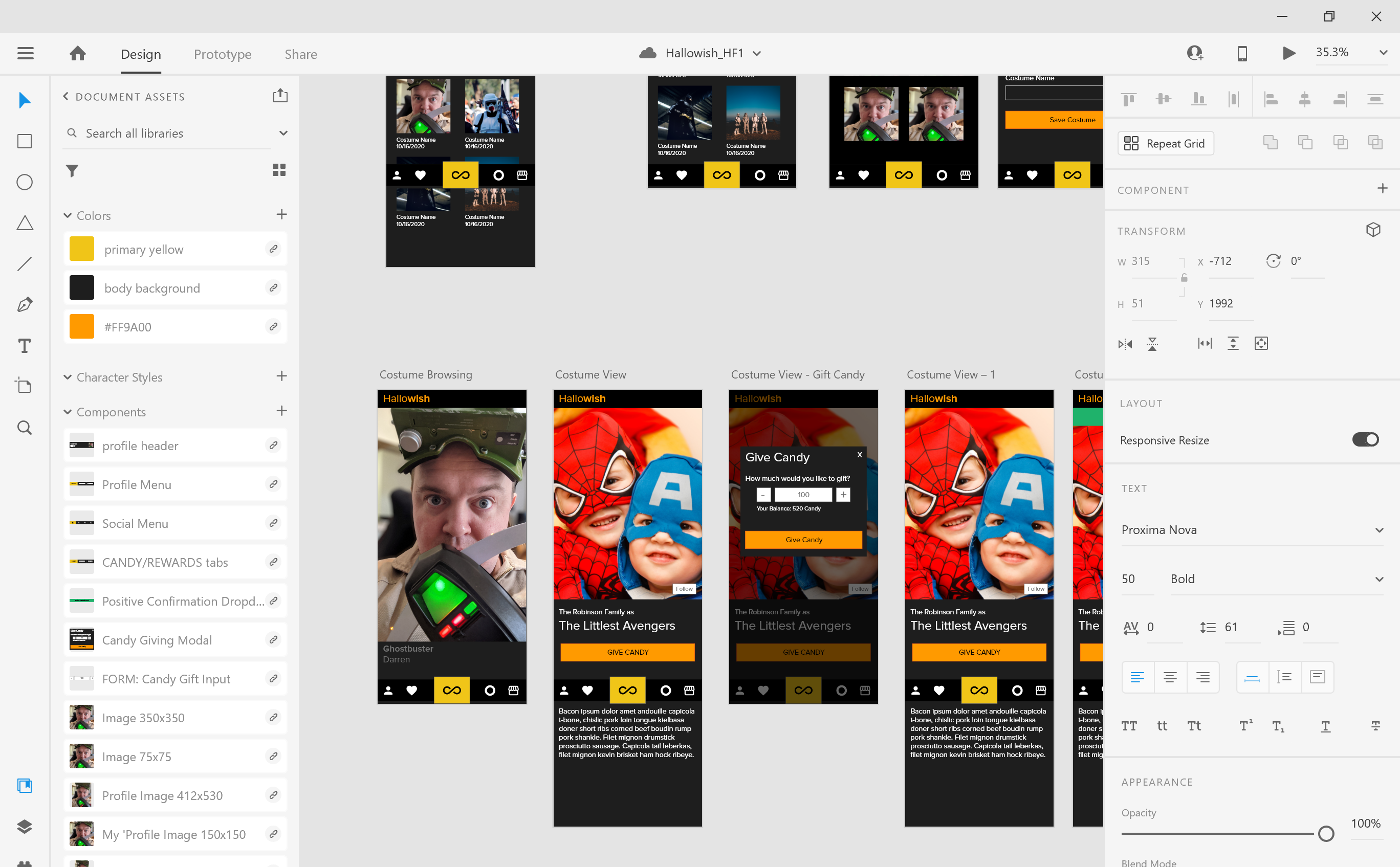Select the Artboard tool
Viewport: 1400px width, 867px height.
pyautogui.click(x=24, y=386)
